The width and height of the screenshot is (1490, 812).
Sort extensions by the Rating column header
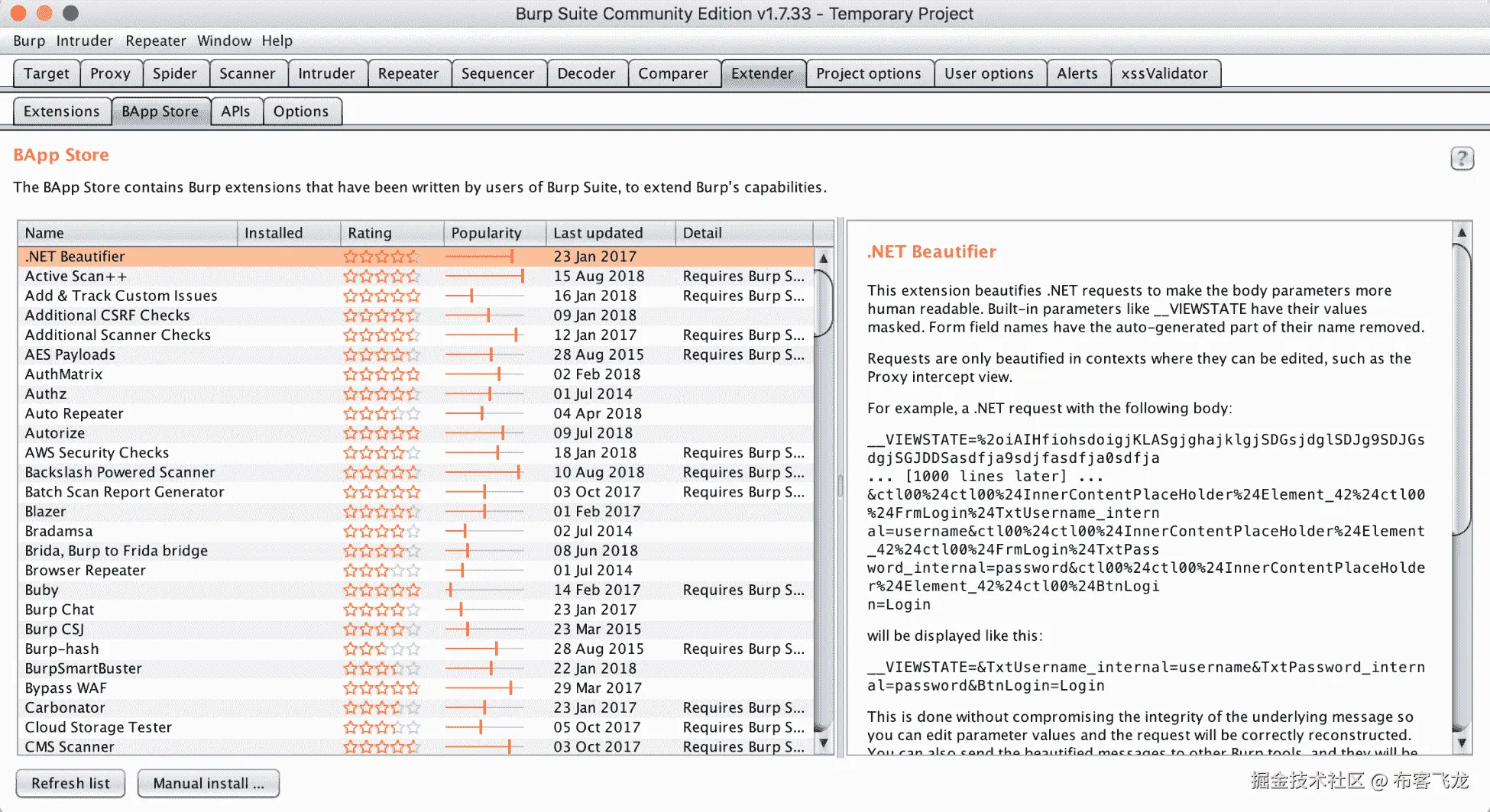click(x=392, y=233)
